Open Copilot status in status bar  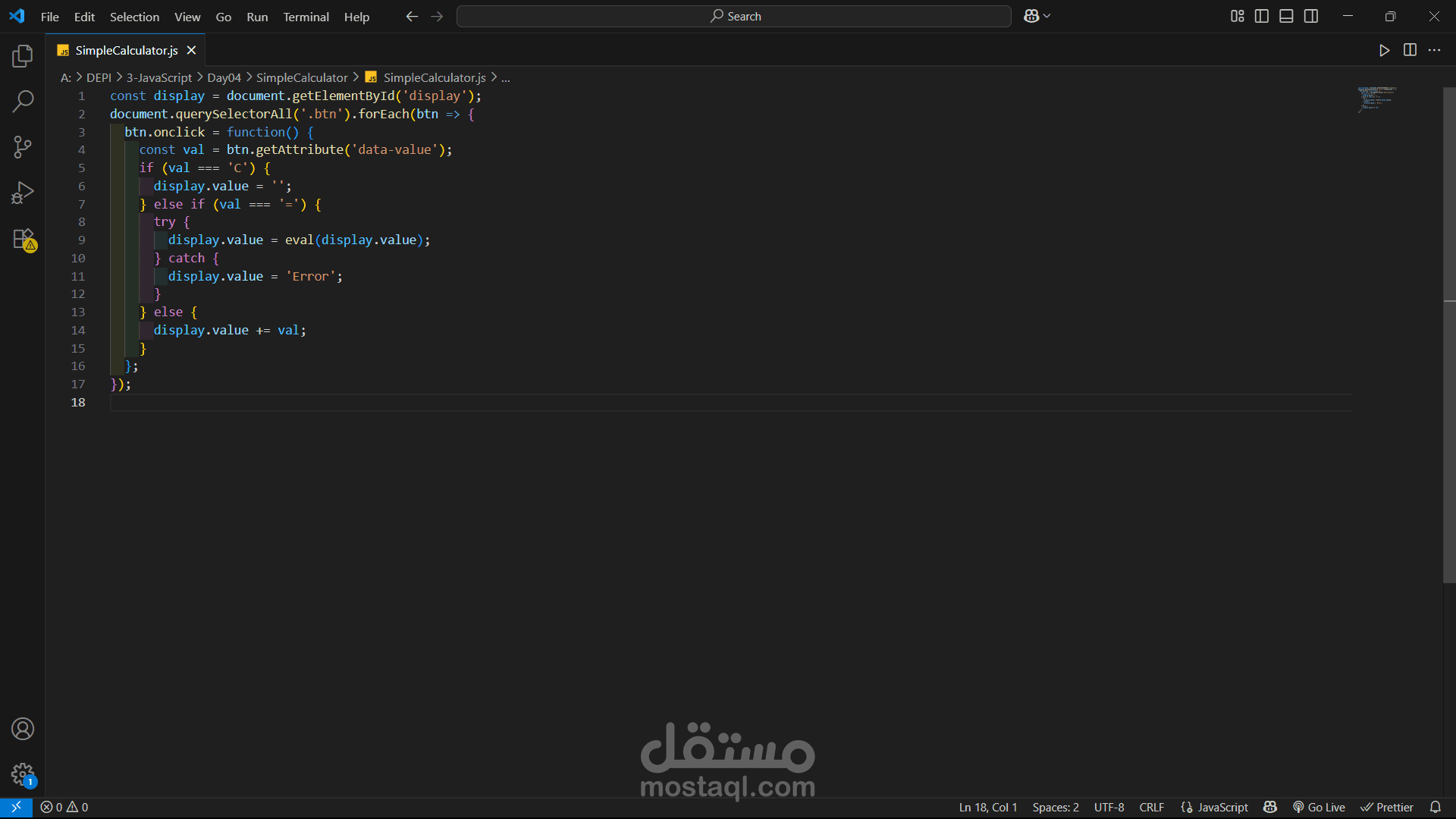point(1270,808)
